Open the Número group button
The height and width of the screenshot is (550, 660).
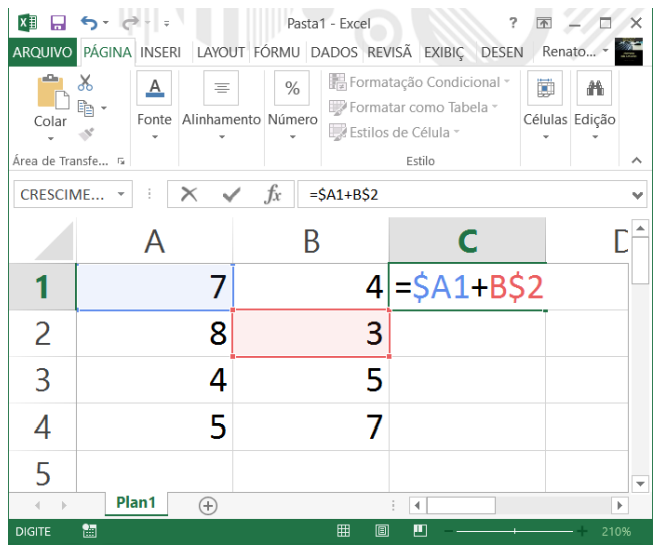[293, 106]
